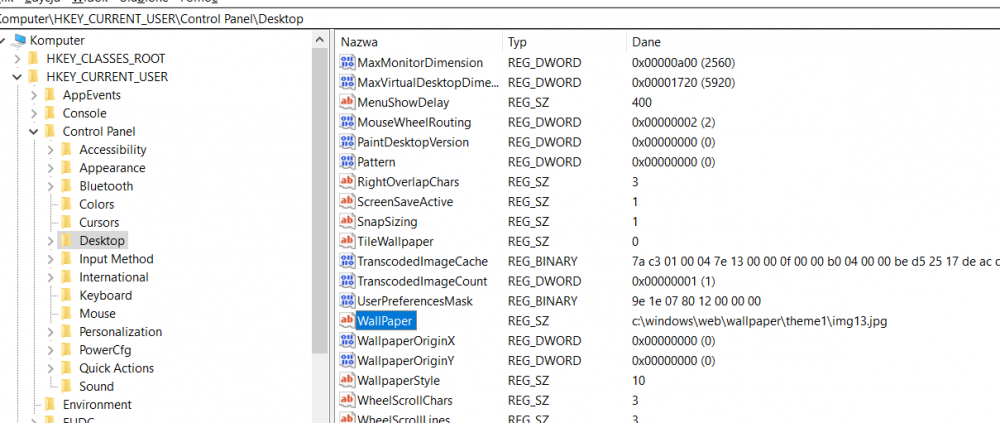Click the MaxMonitorDimension DWORD value icon
Screen dimensions: 1000x423
click(x=348, y=63)
